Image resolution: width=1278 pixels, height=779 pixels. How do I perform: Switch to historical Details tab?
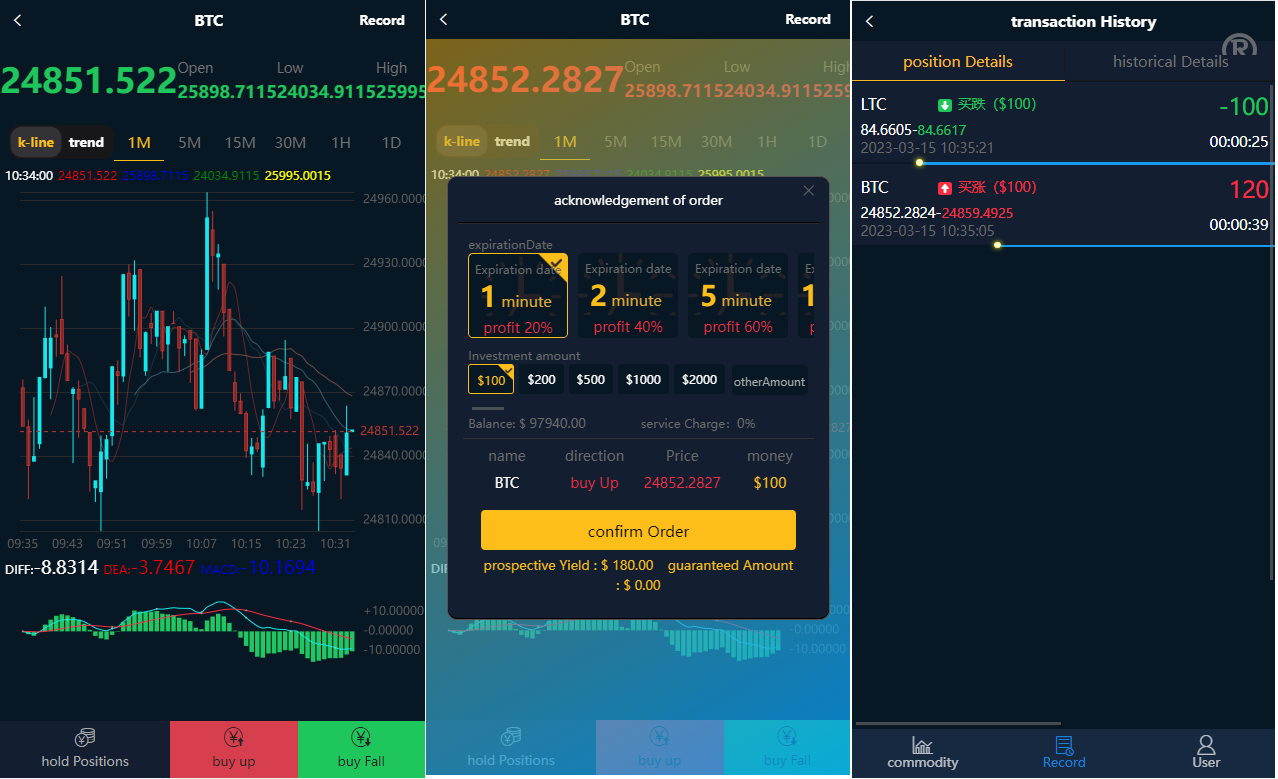coord(1170,62)
